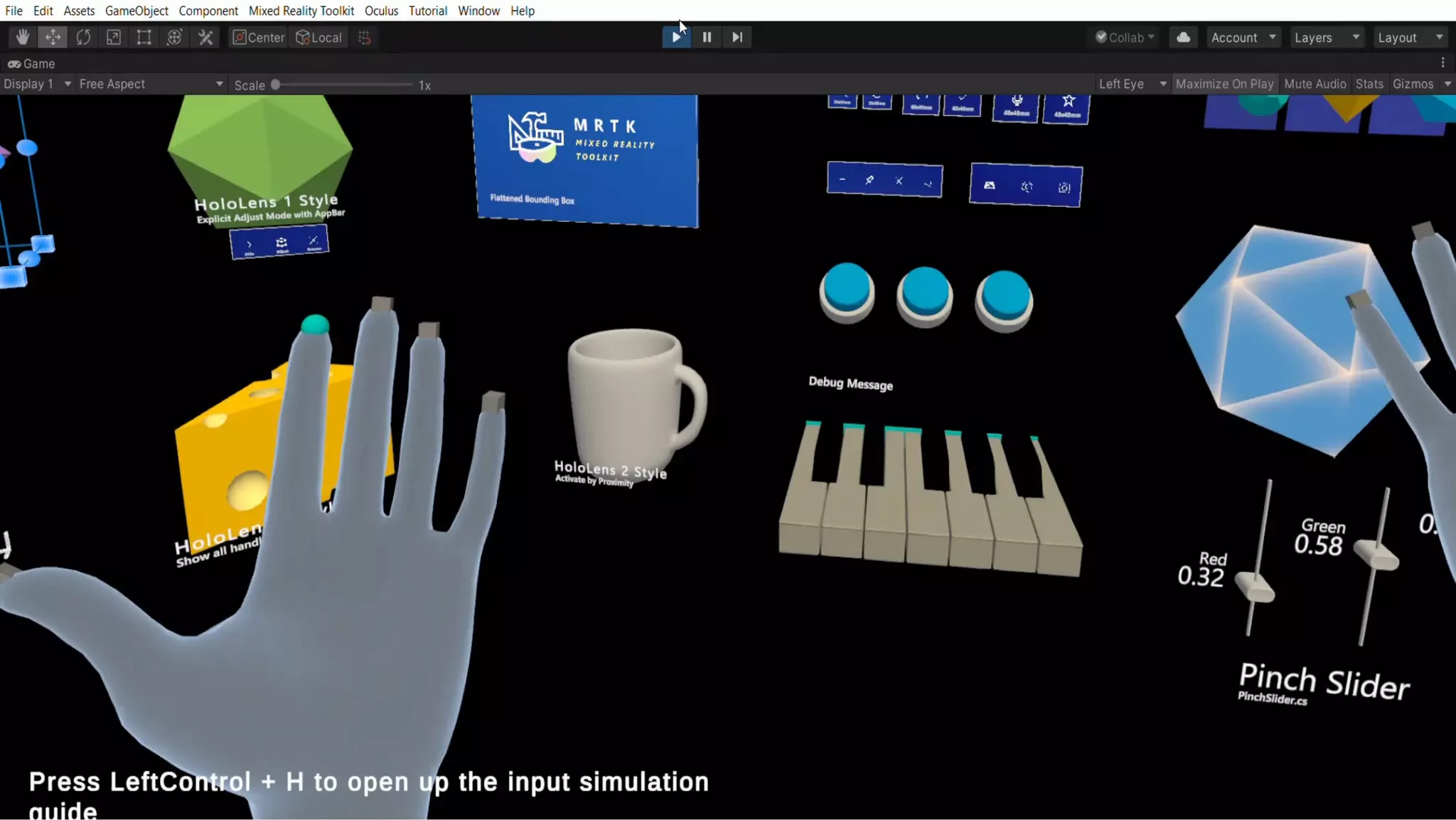Open the GameObject menu
1456x820 pixels.
click(136, 11)
